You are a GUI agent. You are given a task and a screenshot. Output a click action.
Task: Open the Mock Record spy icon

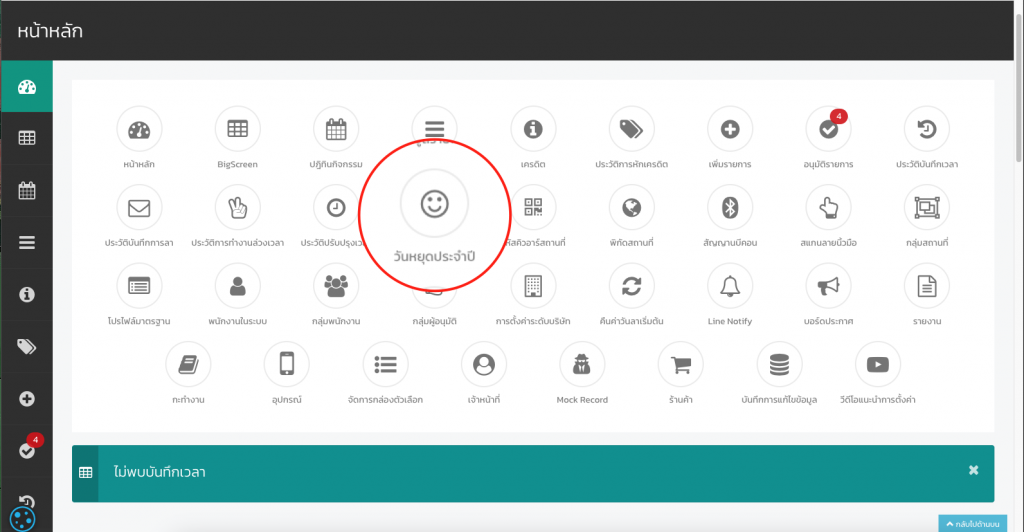[582, 364]
